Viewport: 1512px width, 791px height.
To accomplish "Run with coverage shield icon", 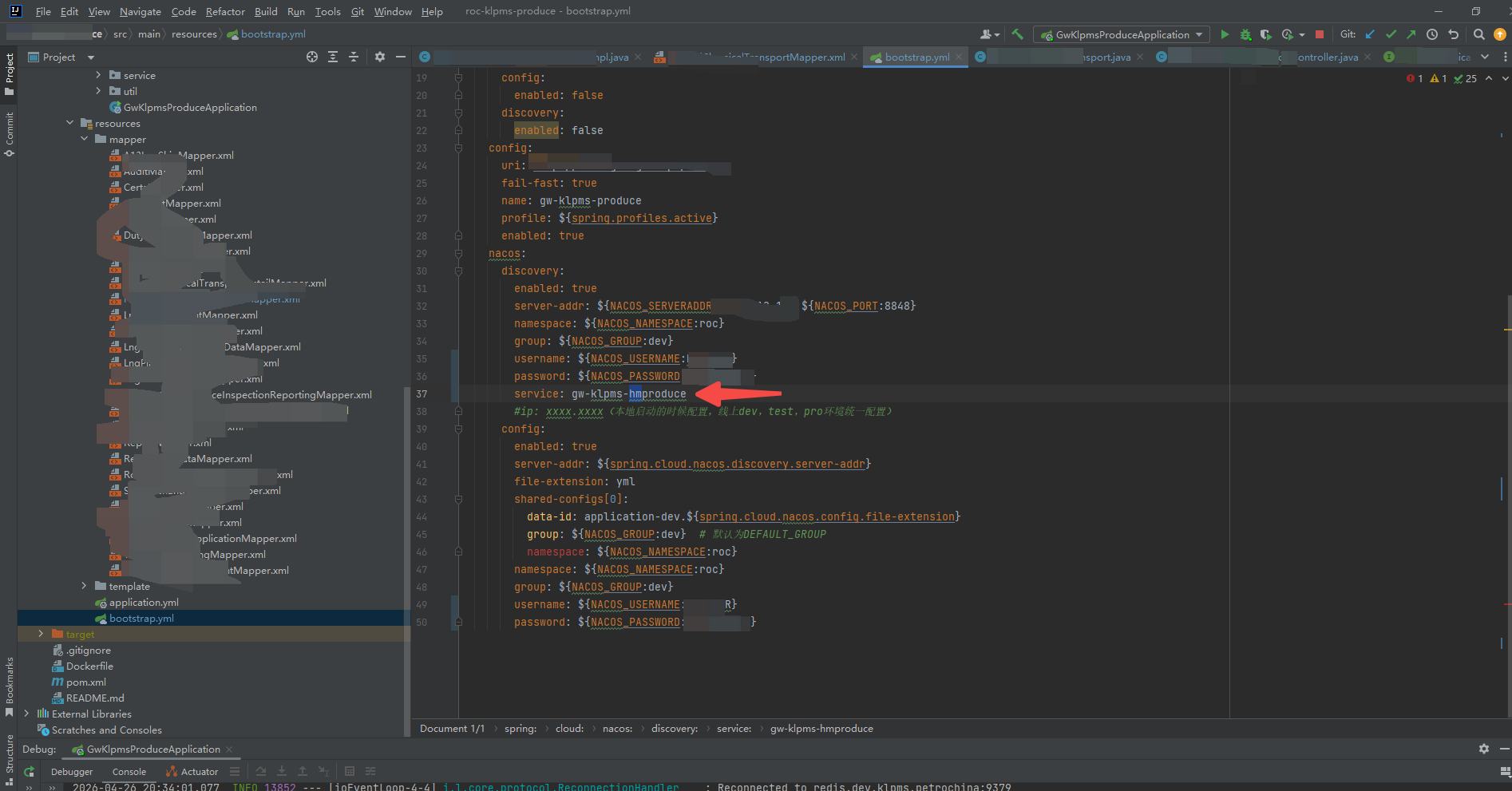I will (x=1265, y=34).
